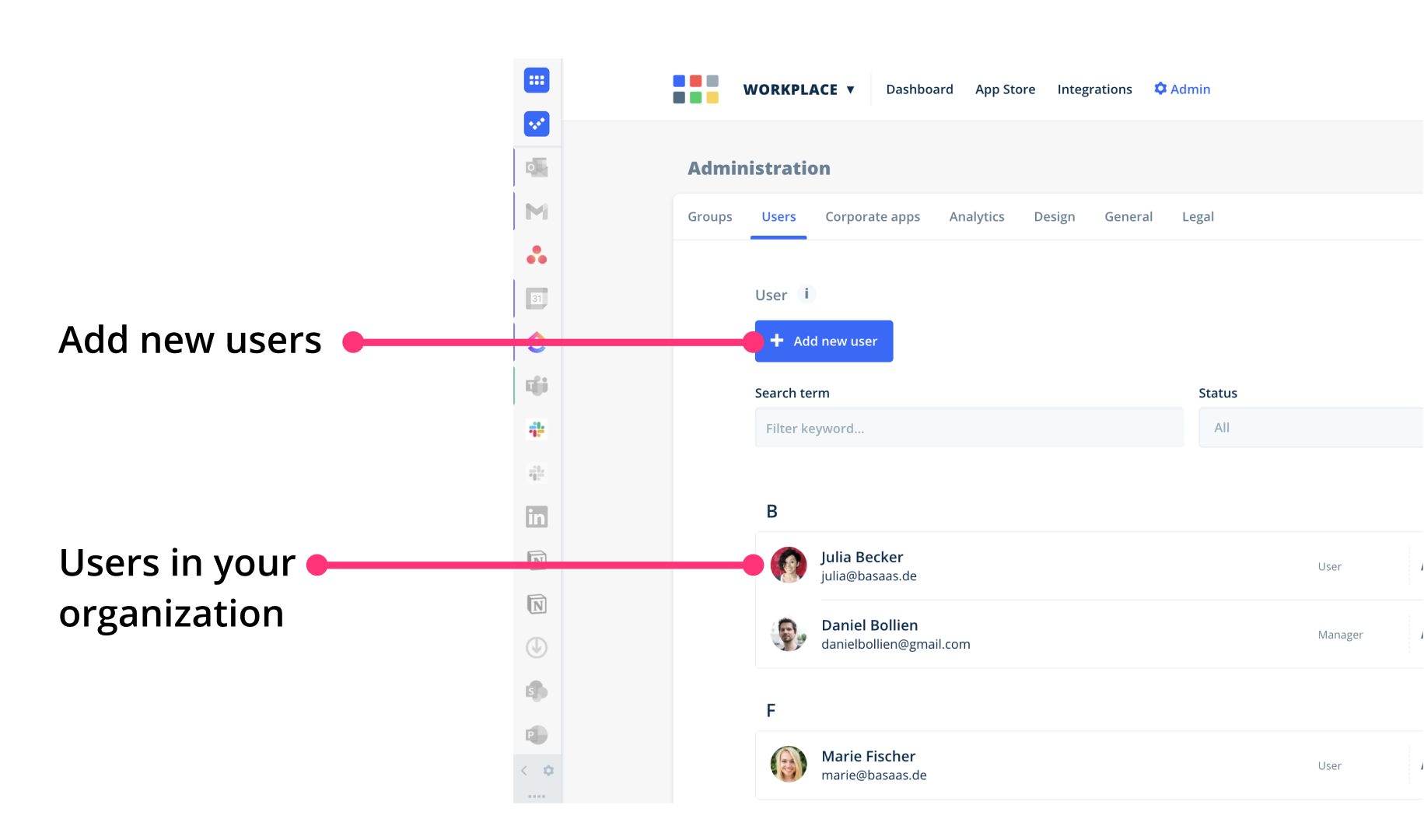Open the app grid icon in sidebar
The height and width of the screenshot is (840, 1424).
(537, 80)
